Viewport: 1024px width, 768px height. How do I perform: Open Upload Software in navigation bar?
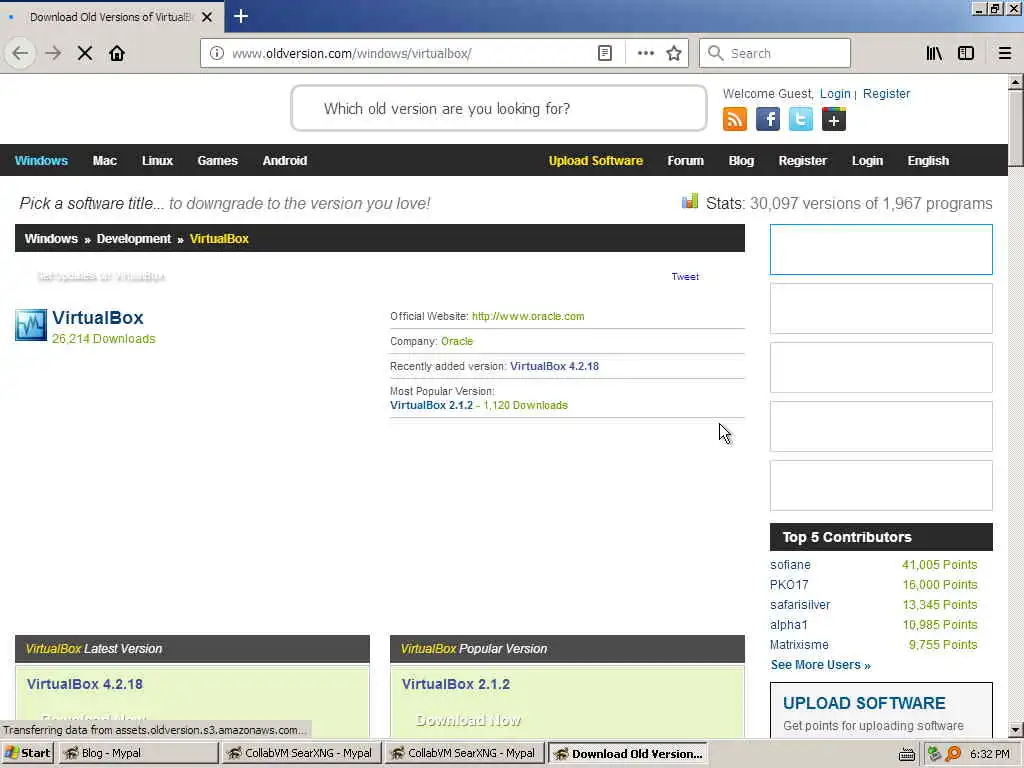tap(596, 161)
